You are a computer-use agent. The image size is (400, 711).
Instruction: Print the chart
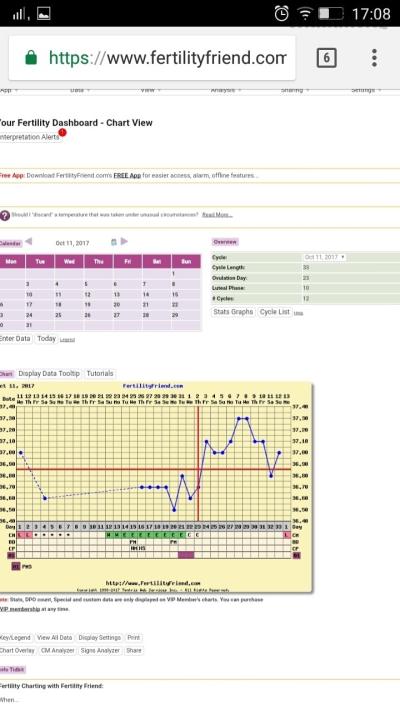click(133, 638)
